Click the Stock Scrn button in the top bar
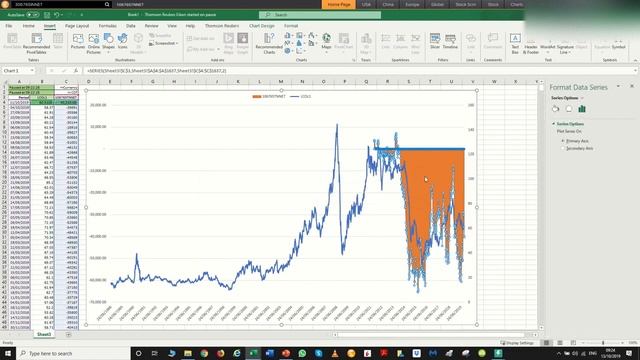This screenshot has height=360, width=640. (466, 4)
